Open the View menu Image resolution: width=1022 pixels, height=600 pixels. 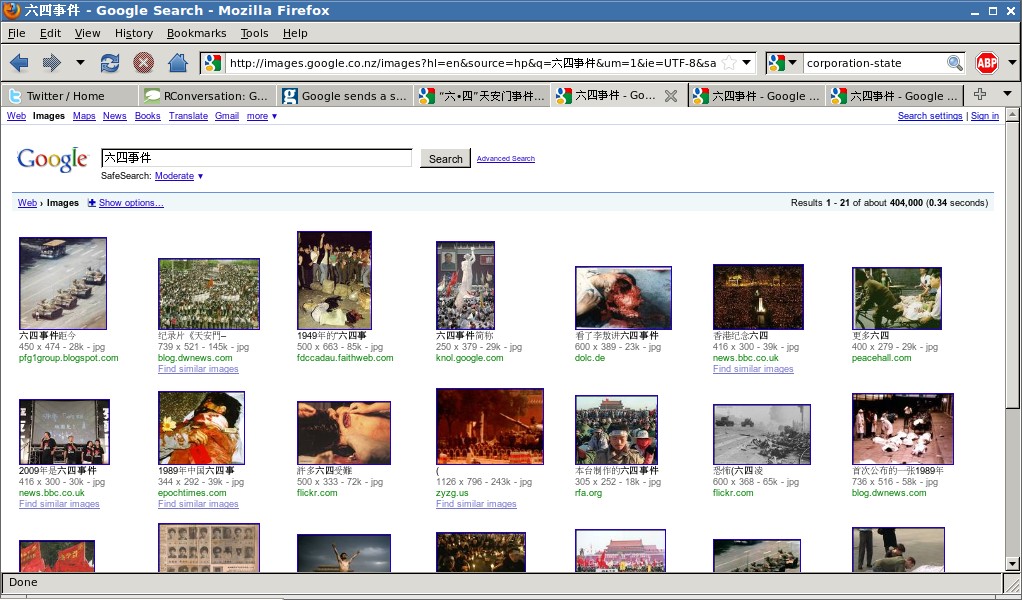point(87,33)
